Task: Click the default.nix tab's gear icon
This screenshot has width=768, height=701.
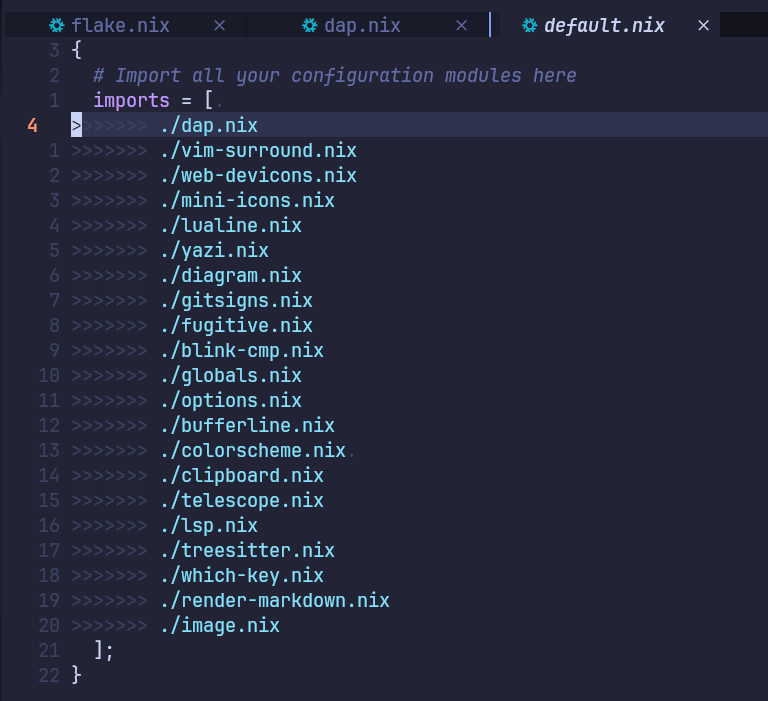Action: pyautogui.click(x=530, y=26)
